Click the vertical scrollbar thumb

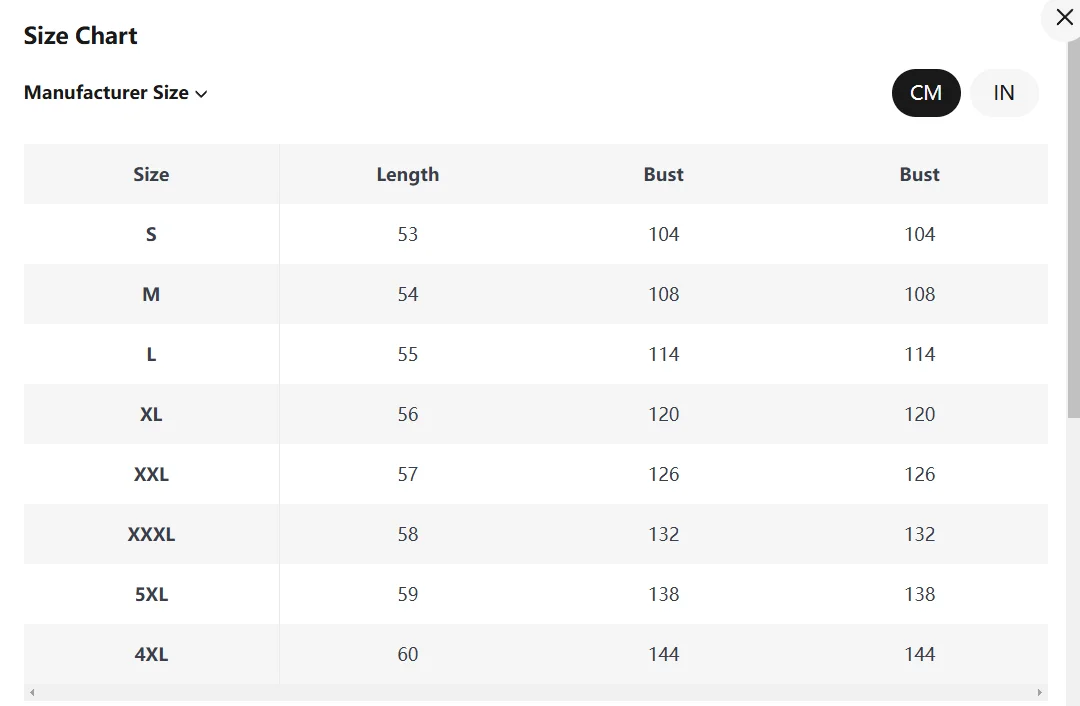pos(1074,229)
